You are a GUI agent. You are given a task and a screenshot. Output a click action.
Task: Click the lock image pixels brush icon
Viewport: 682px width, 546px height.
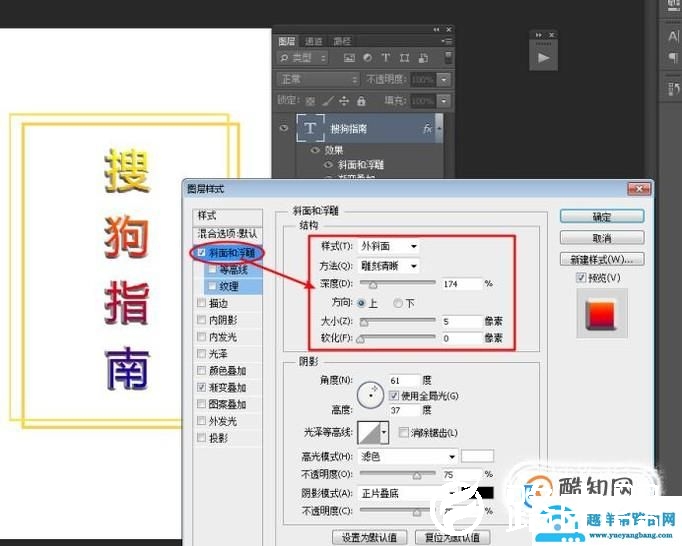click(328, 101)
